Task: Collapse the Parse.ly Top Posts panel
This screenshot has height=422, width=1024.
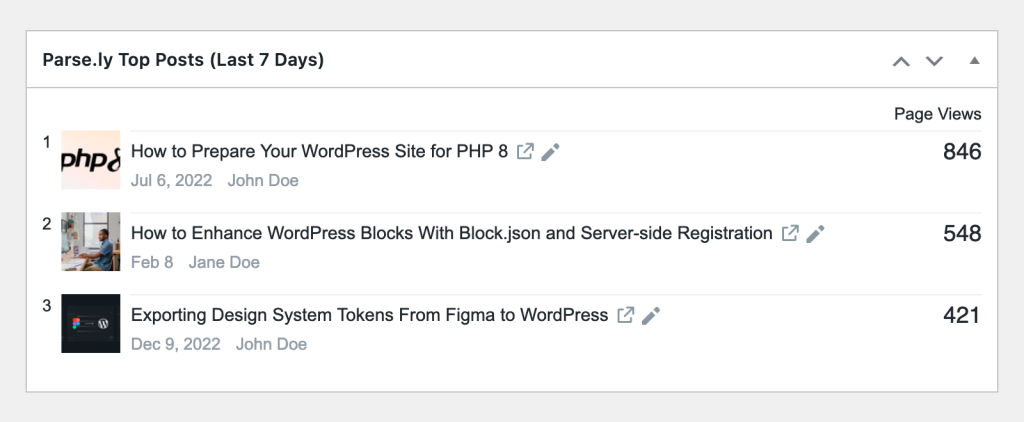Action: click(x=974, y=61)
